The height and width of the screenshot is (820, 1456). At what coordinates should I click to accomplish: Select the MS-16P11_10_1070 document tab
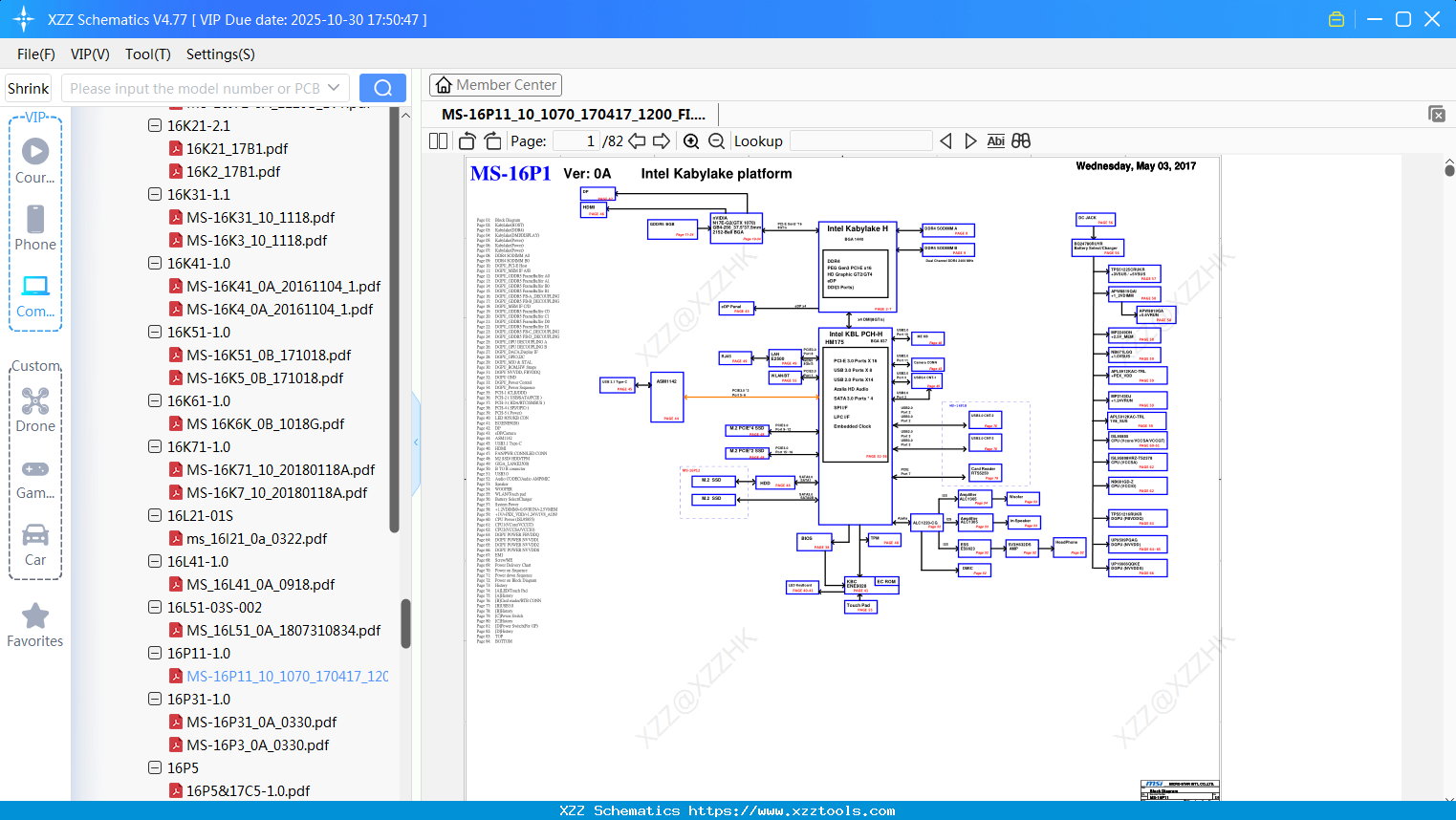pos(574,114)
